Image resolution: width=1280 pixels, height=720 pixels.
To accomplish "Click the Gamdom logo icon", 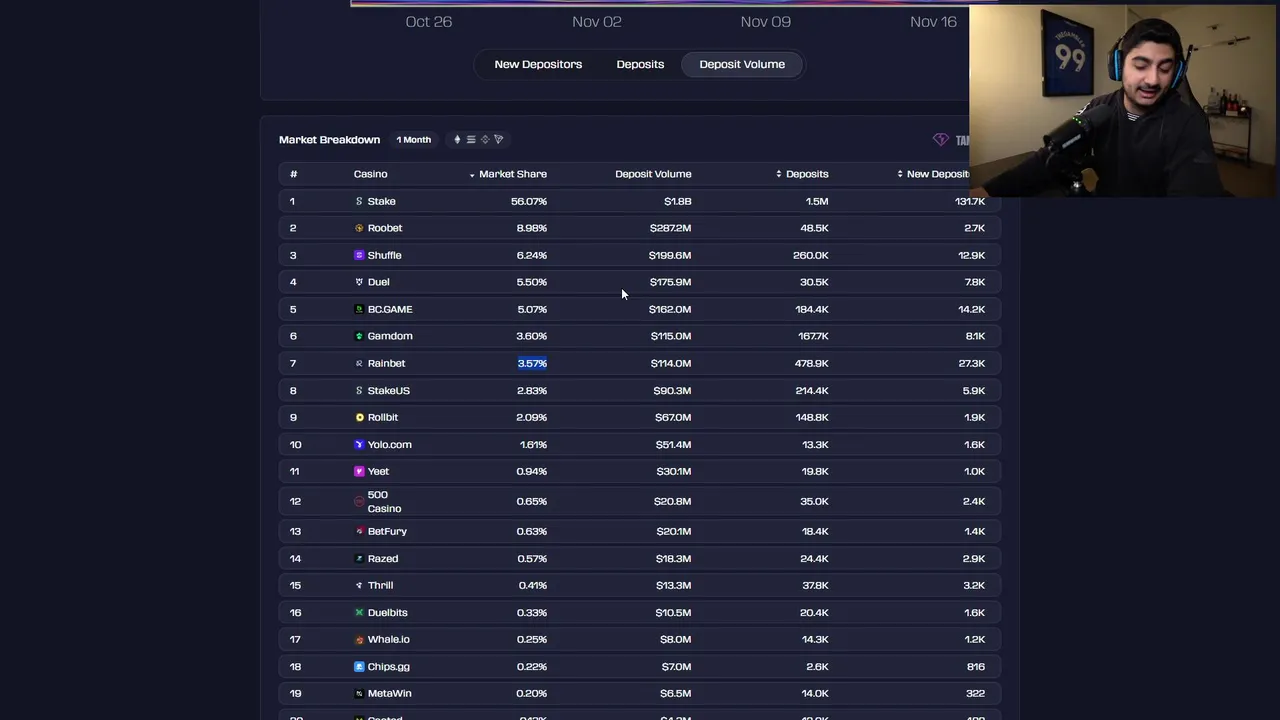I will tap(359, 336).
